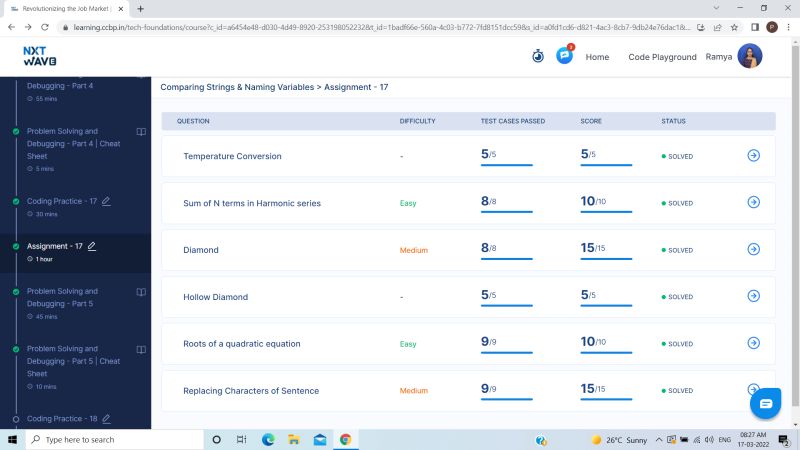
Task: Open Hollow Diamond question row
Action: pos(468,296)
